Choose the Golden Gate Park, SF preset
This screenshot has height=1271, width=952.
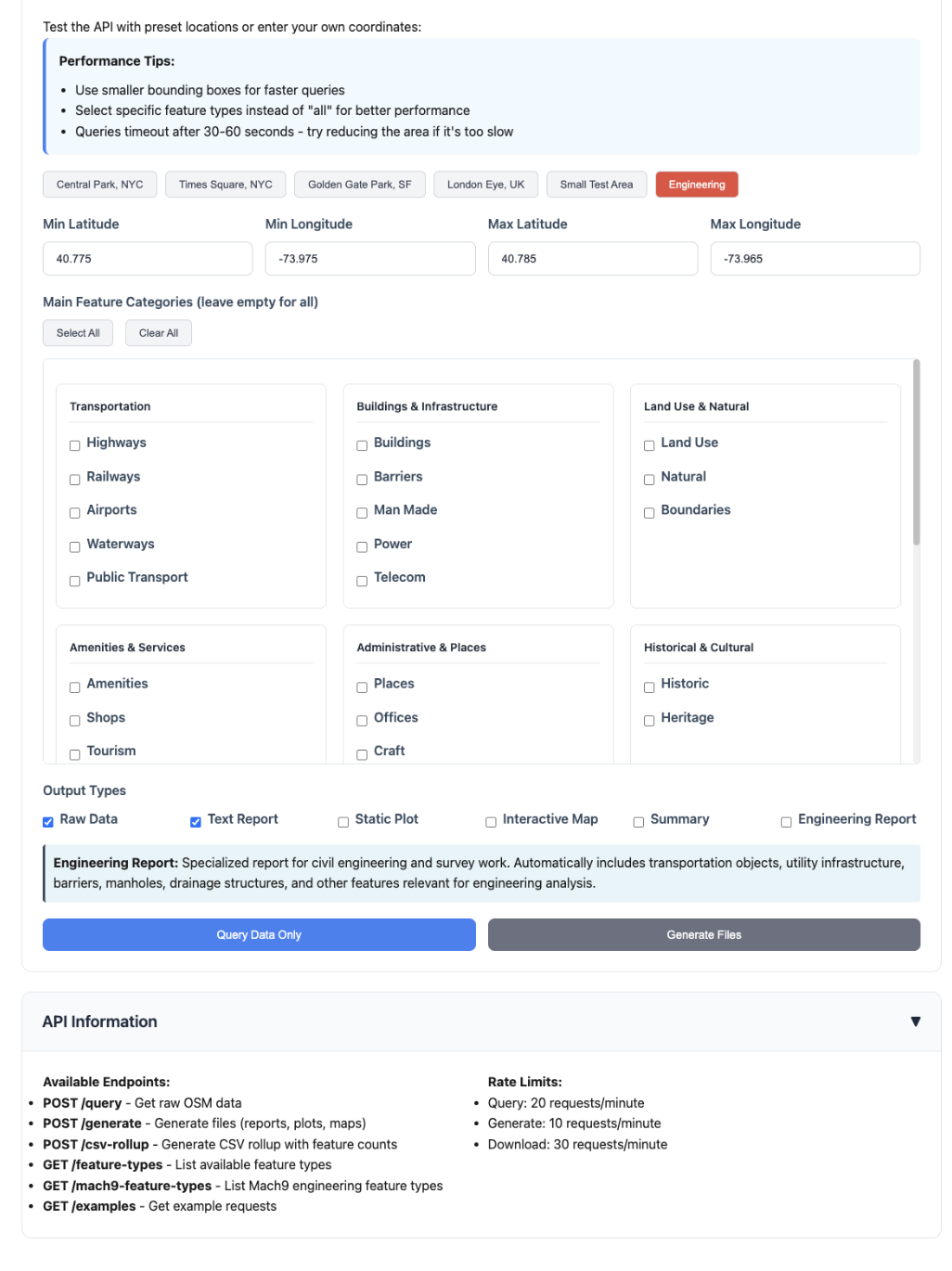tap(359, 185)
